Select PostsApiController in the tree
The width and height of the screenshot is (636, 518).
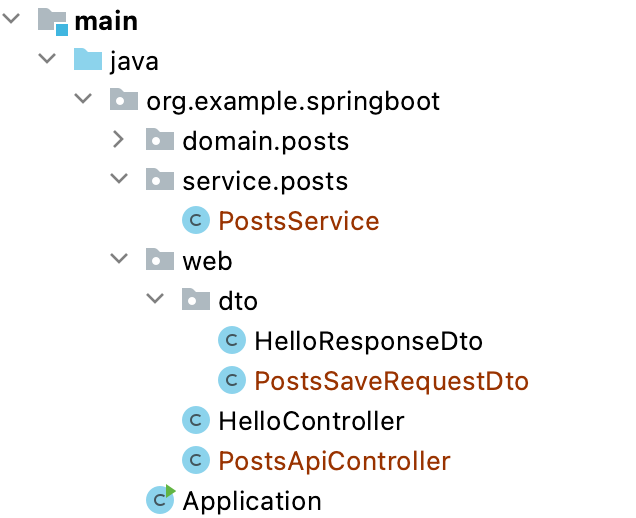[x=334, y=461]
